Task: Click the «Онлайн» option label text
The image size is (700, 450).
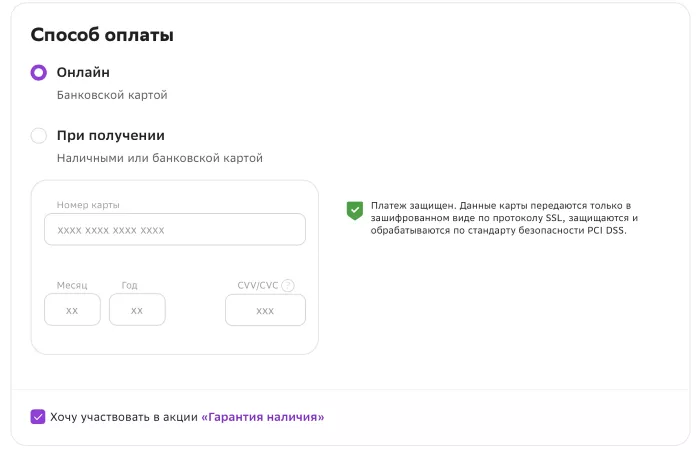Action: 83,73
